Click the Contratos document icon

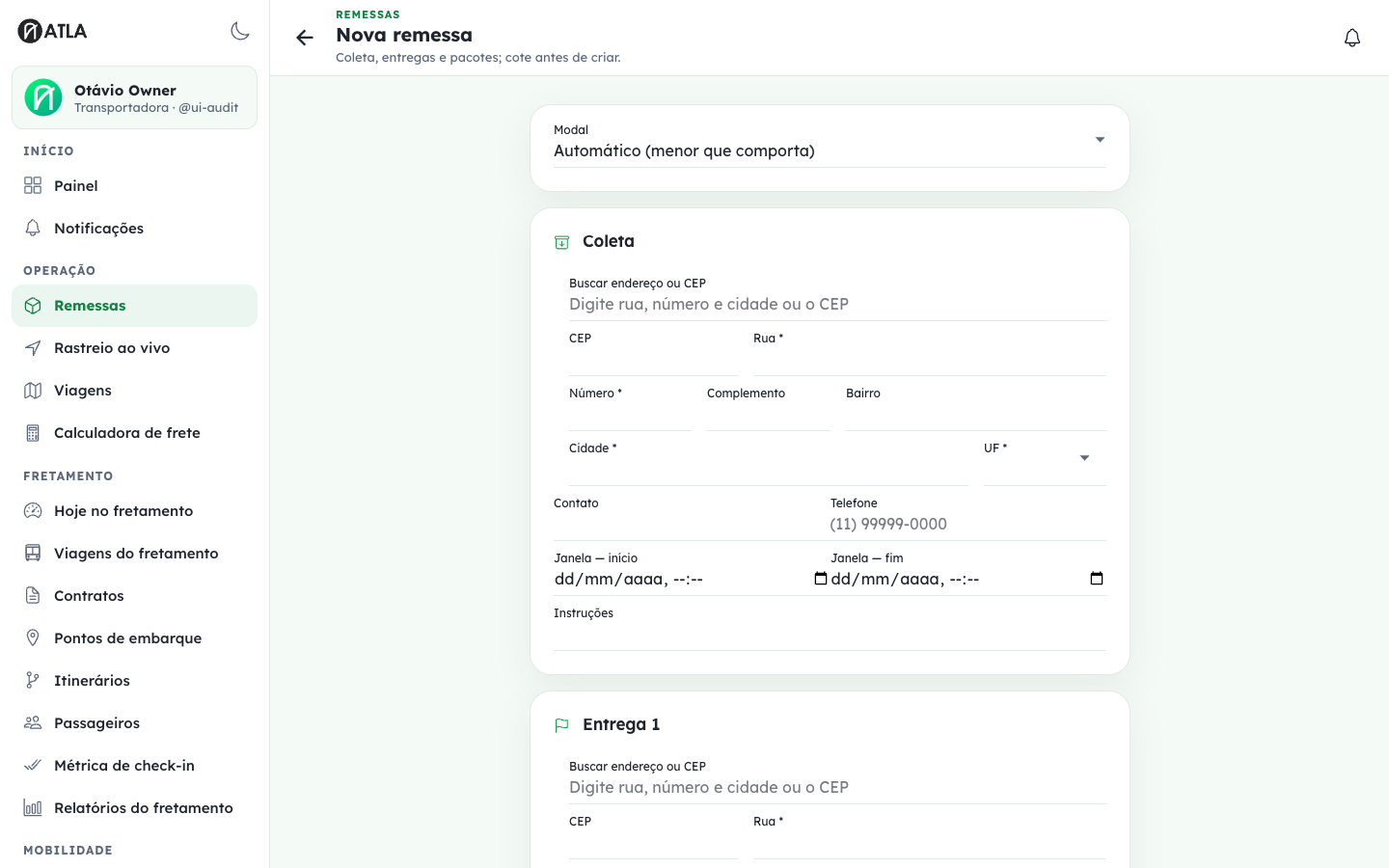click(x=33, y=596)
